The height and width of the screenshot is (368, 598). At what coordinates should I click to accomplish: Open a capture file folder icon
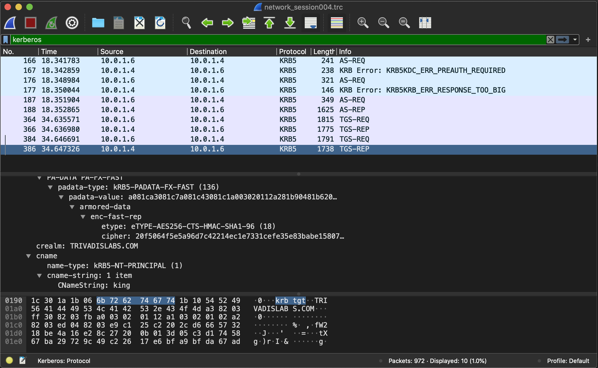click(98, 23)
